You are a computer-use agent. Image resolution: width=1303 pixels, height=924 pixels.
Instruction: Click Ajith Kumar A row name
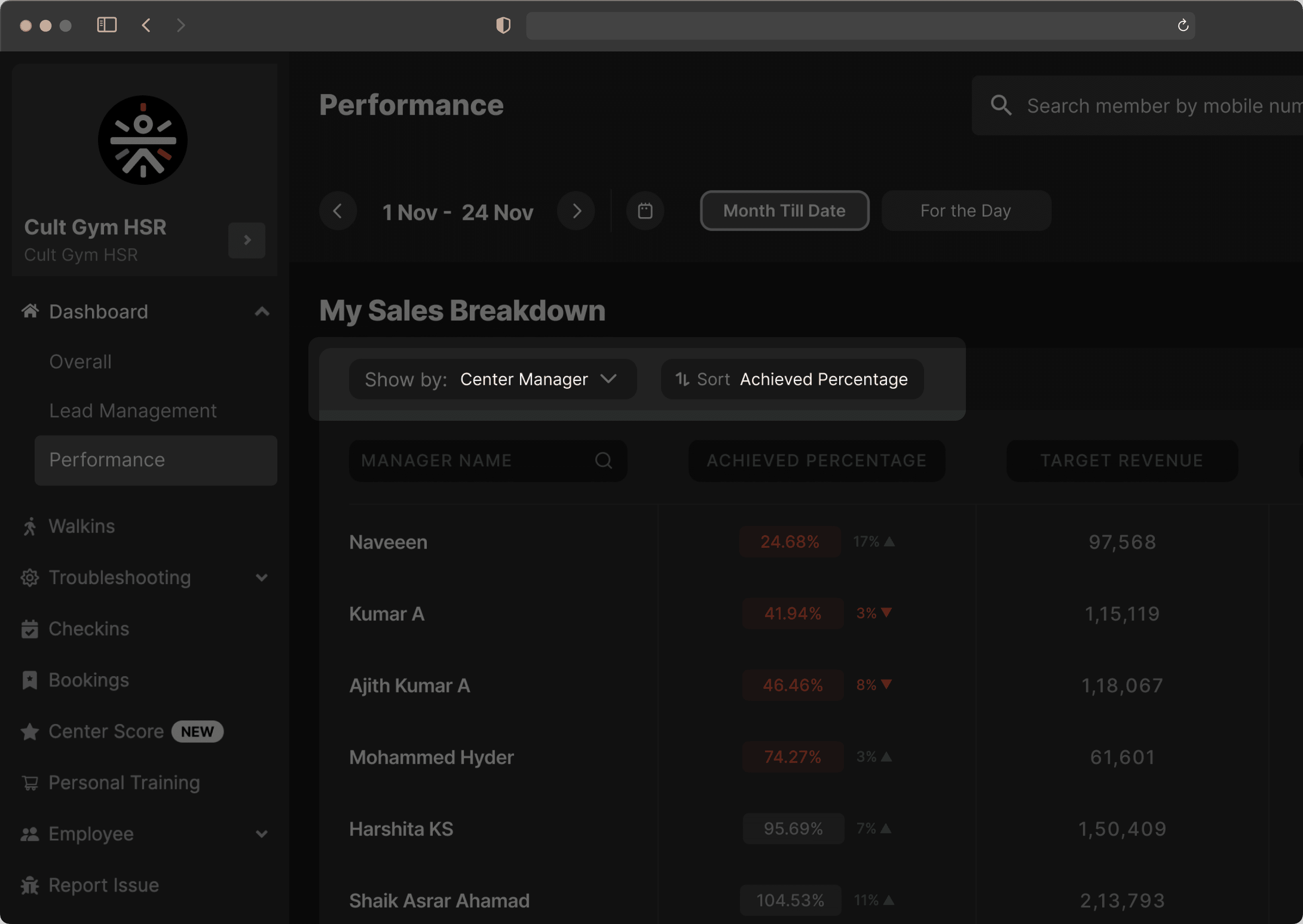[410, 686]
